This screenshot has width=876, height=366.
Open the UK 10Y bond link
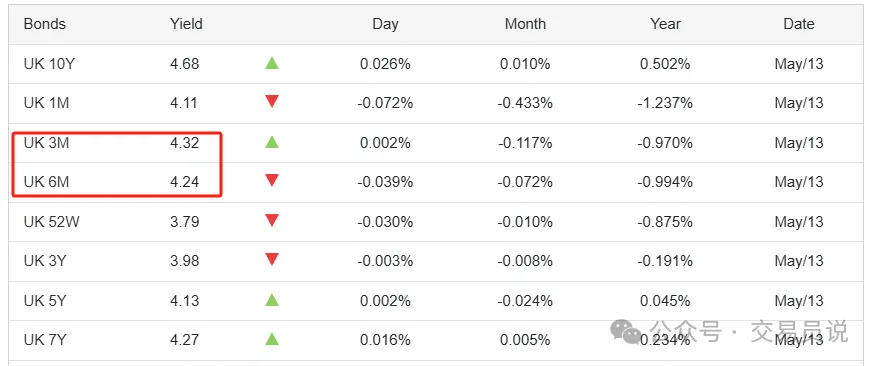(49, 64)
